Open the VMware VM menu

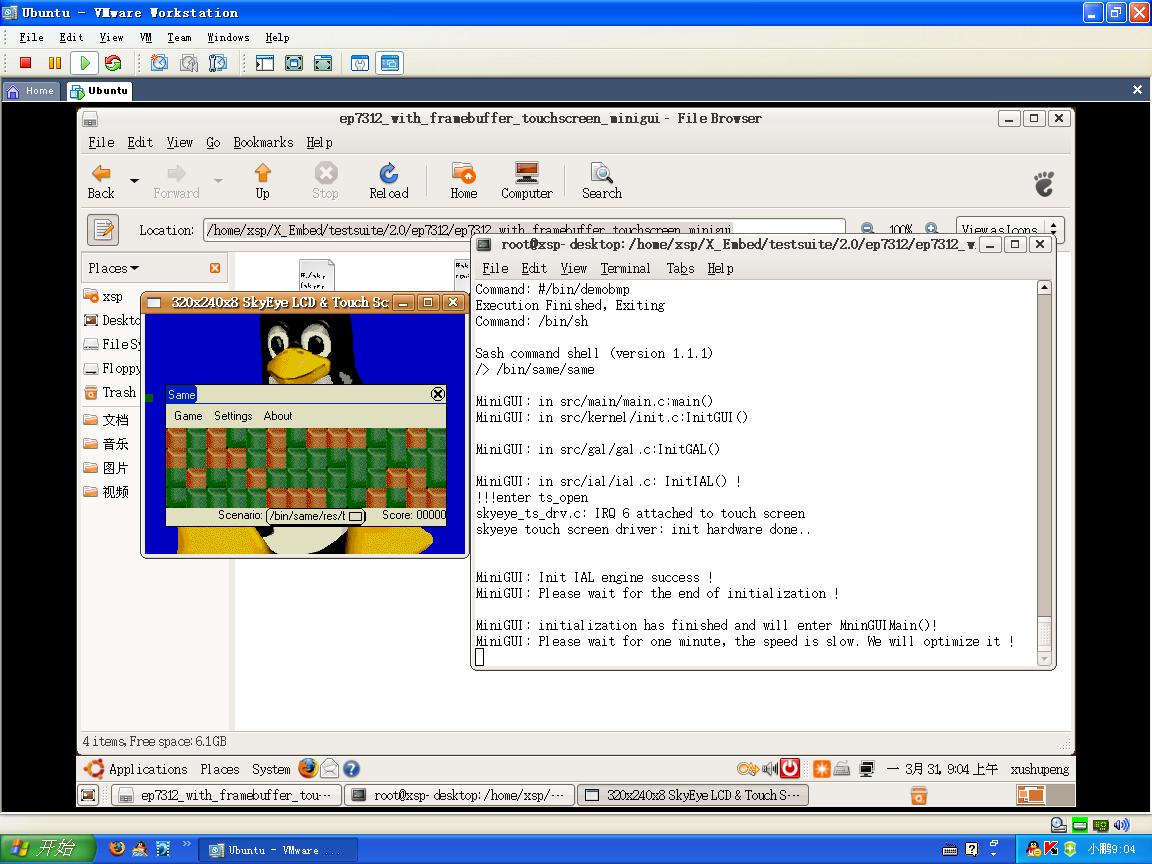click(145, 37)
